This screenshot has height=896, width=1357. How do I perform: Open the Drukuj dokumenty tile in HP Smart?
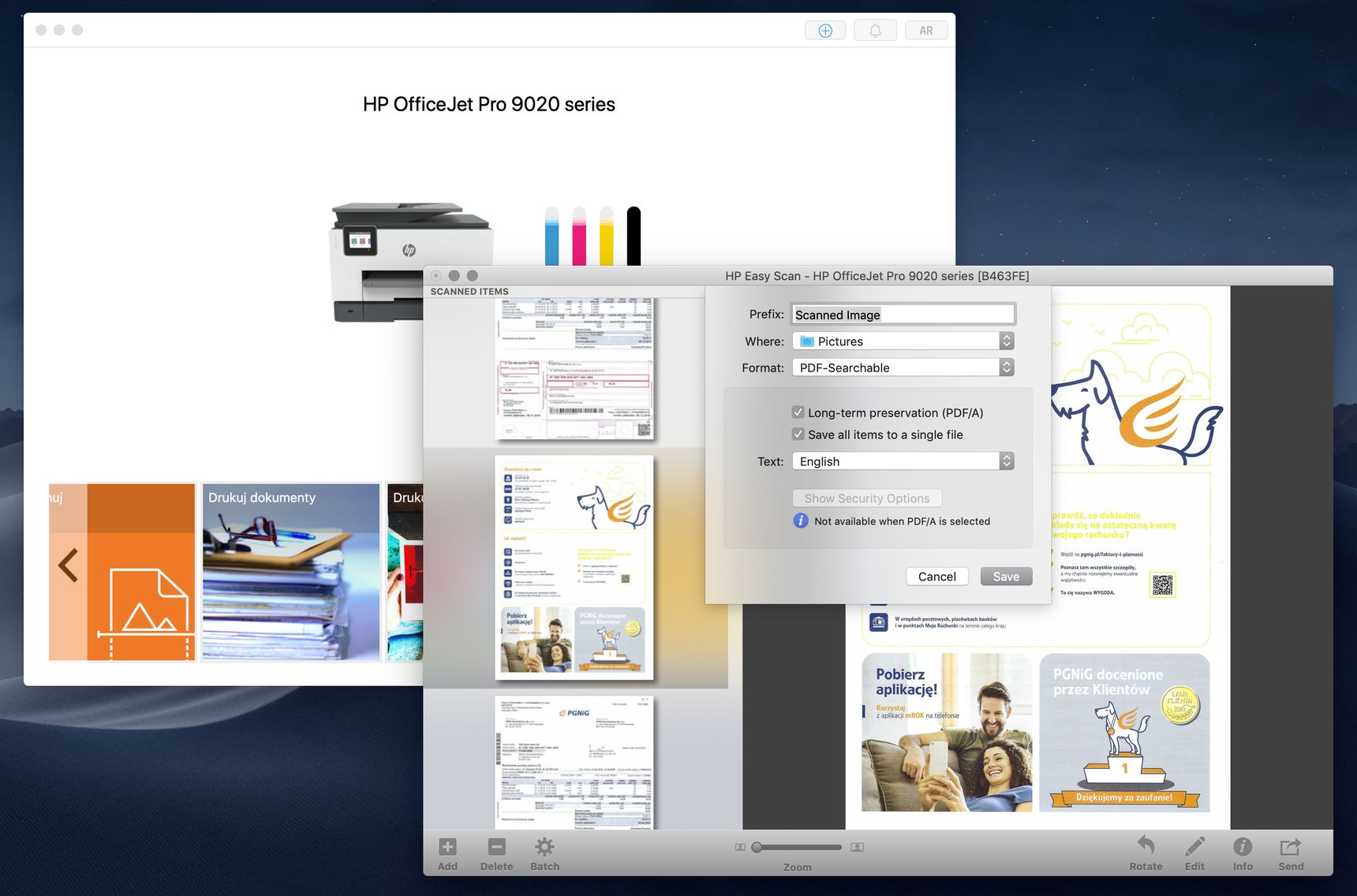click(x=291, y=573)
